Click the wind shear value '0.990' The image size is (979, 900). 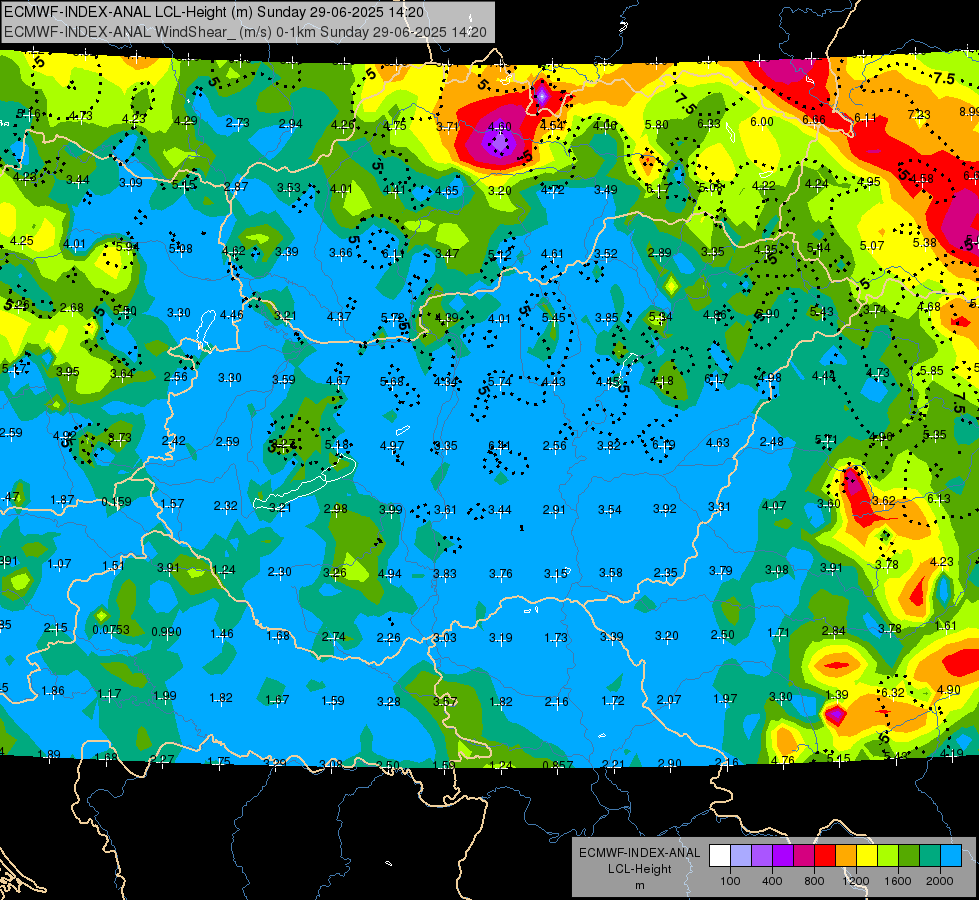pos(166,631)
